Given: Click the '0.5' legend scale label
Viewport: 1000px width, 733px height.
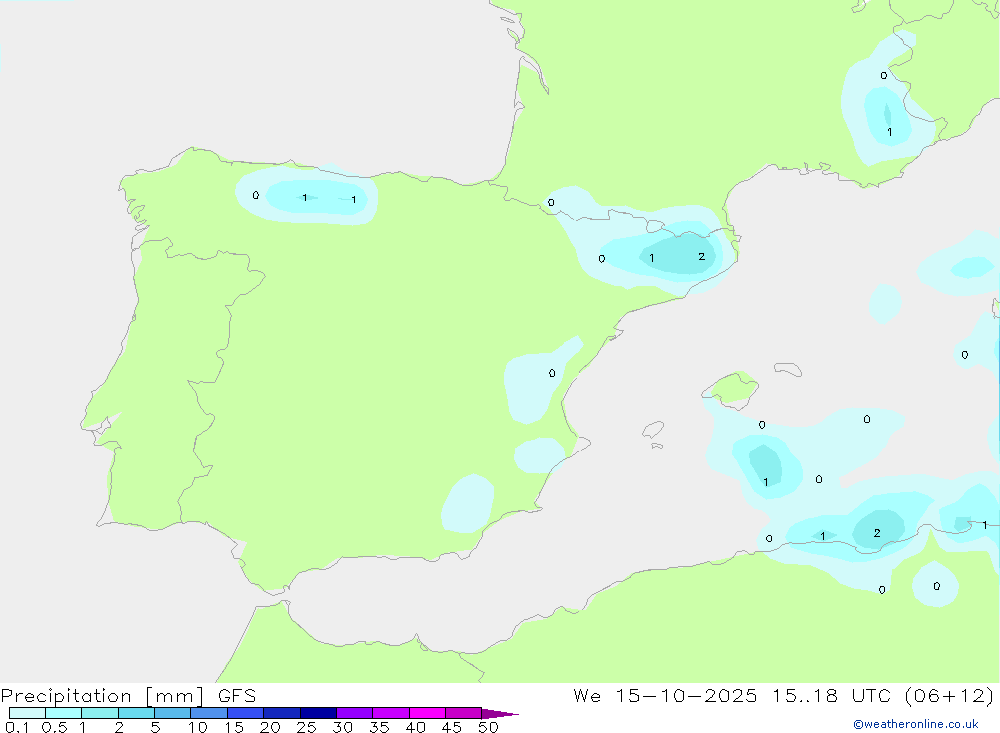Looking at the screenshot, I should (x=54, y=727).
